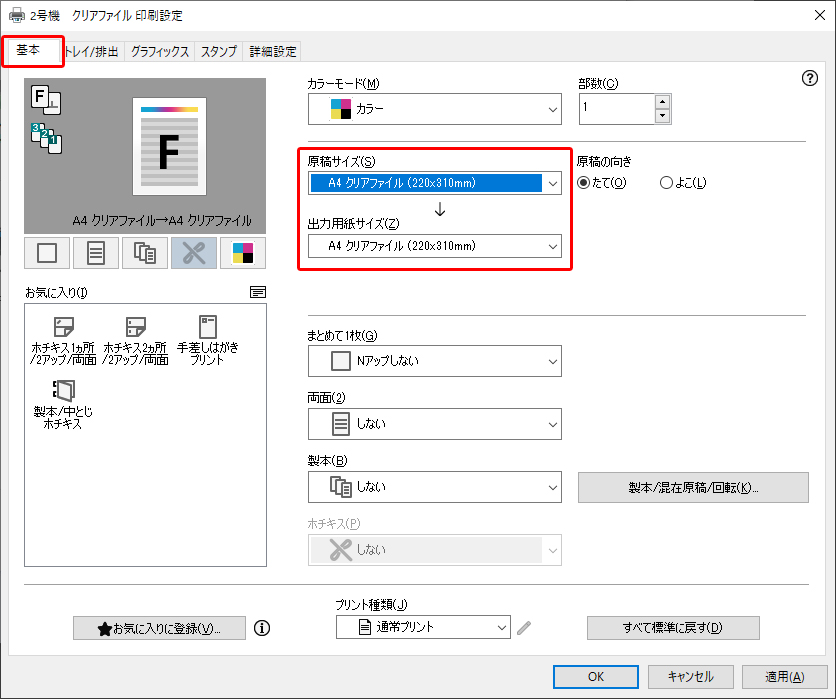This screenshot has height=699, width=836.
Task: Select favorite ホチキス1ヵ所/2アップ/両面
Action: click(x=64, y=340)
